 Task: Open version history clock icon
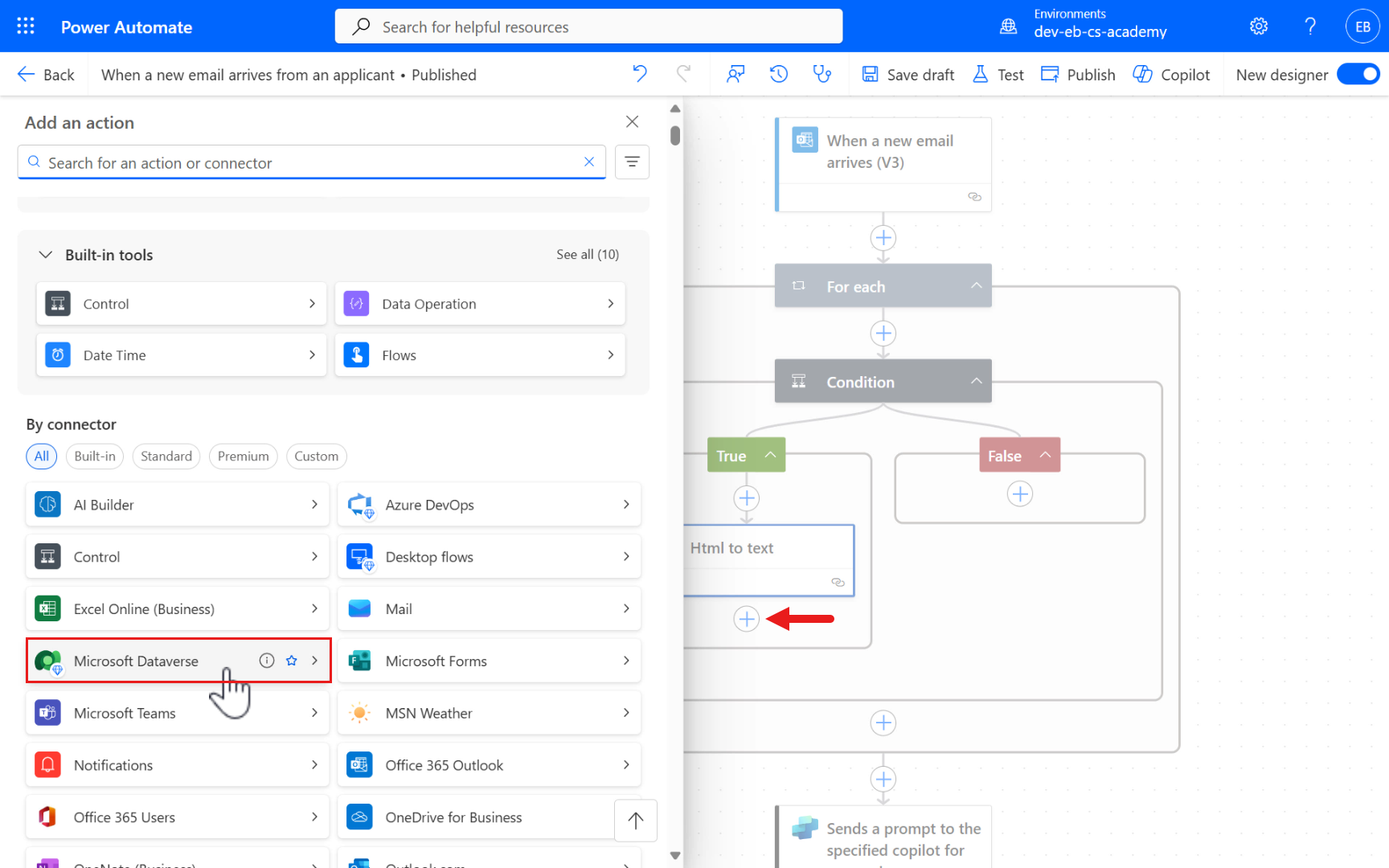(x=778, y=74)
